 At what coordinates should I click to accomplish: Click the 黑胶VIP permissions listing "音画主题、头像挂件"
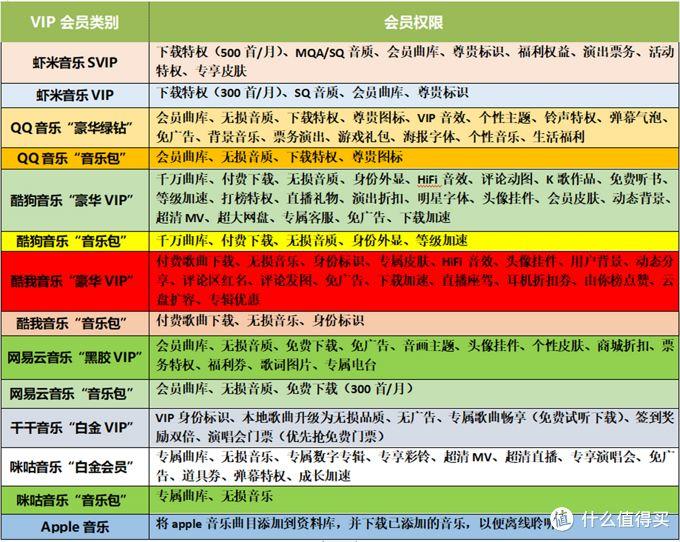click(x=414, y=358)
